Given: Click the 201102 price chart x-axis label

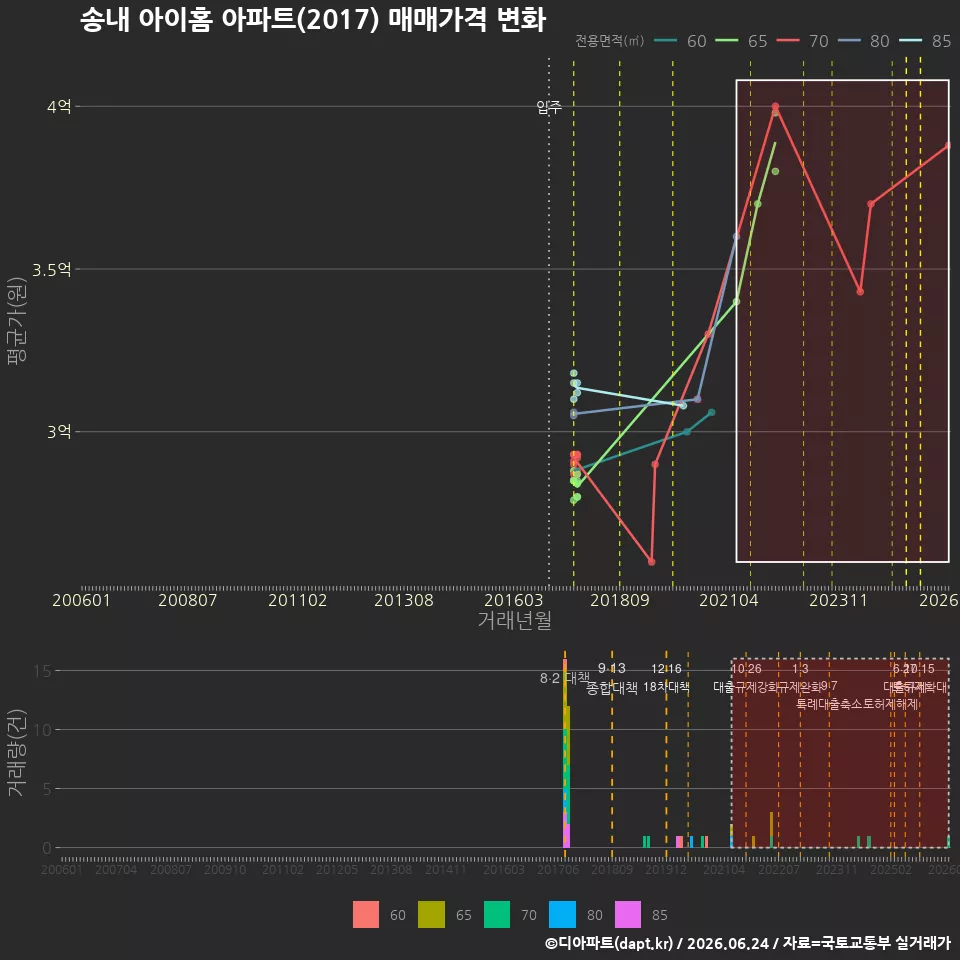Looking at the screenshot, I should point(298,600).
